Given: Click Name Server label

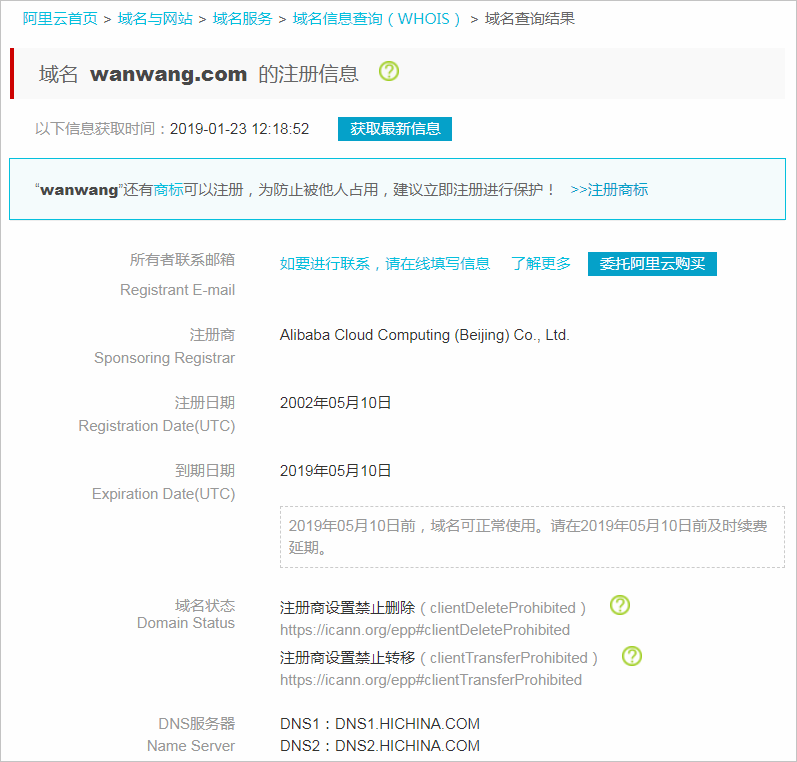Looking at the screenshot, I should [x=191, y=746].
